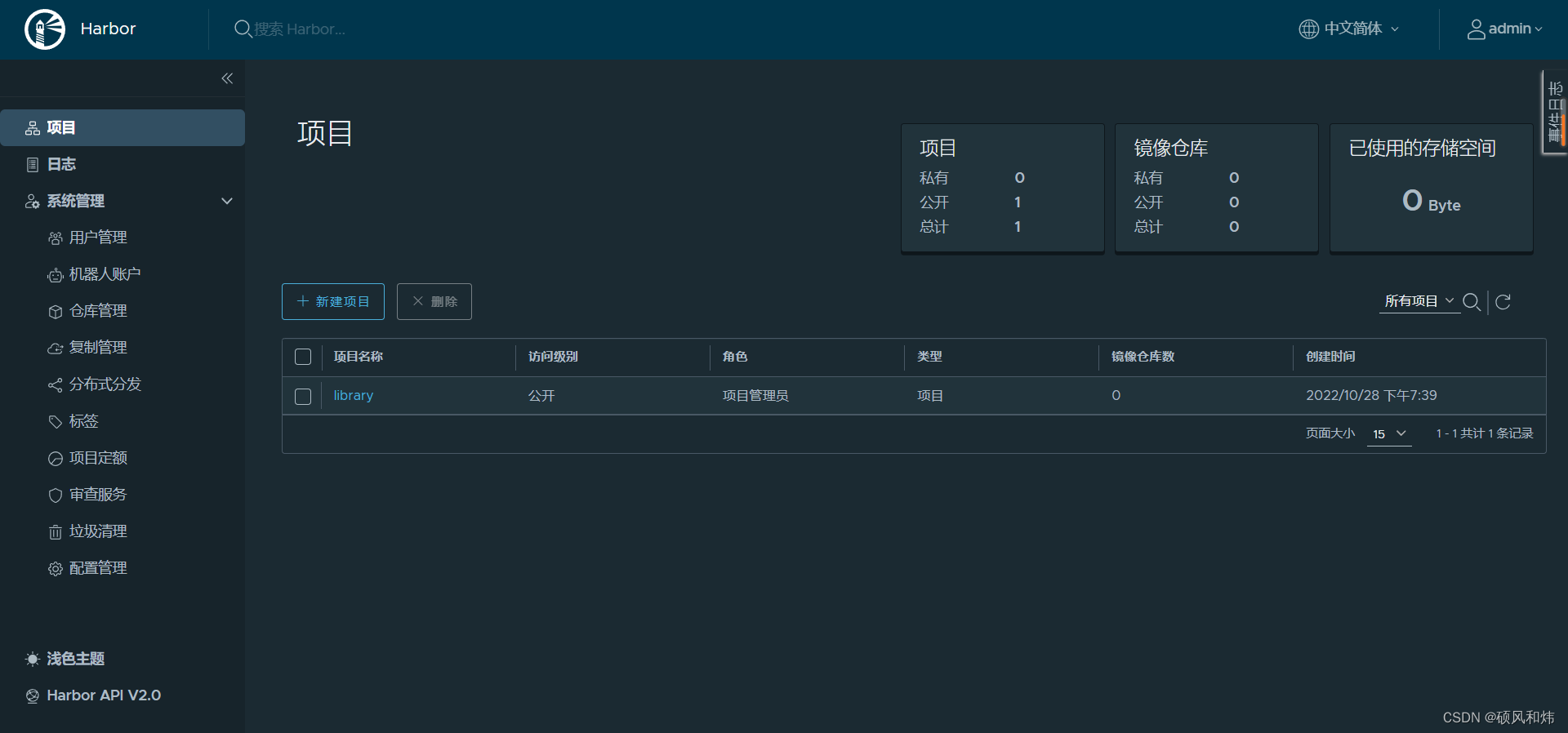Click the 镜像仓库数 column header

click(x=1143, y=357)
